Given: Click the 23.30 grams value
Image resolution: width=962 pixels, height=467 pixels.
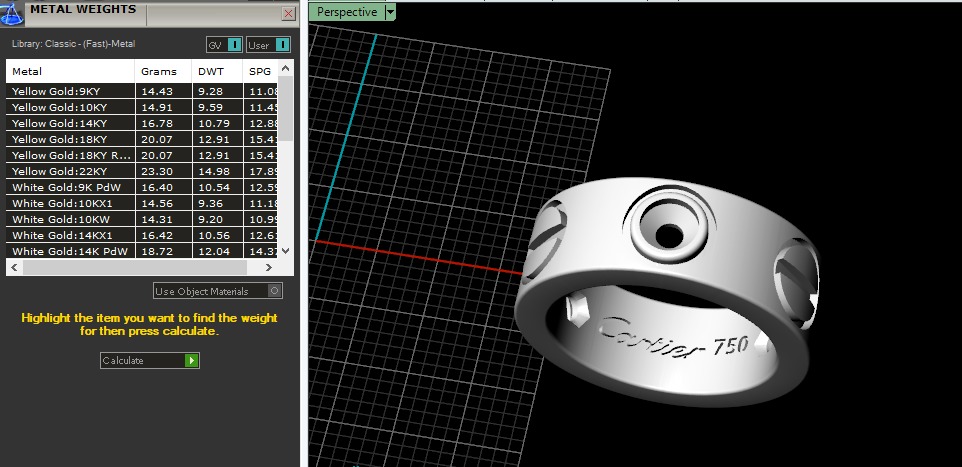Looking at the screenshot, I should coord(157,171).
